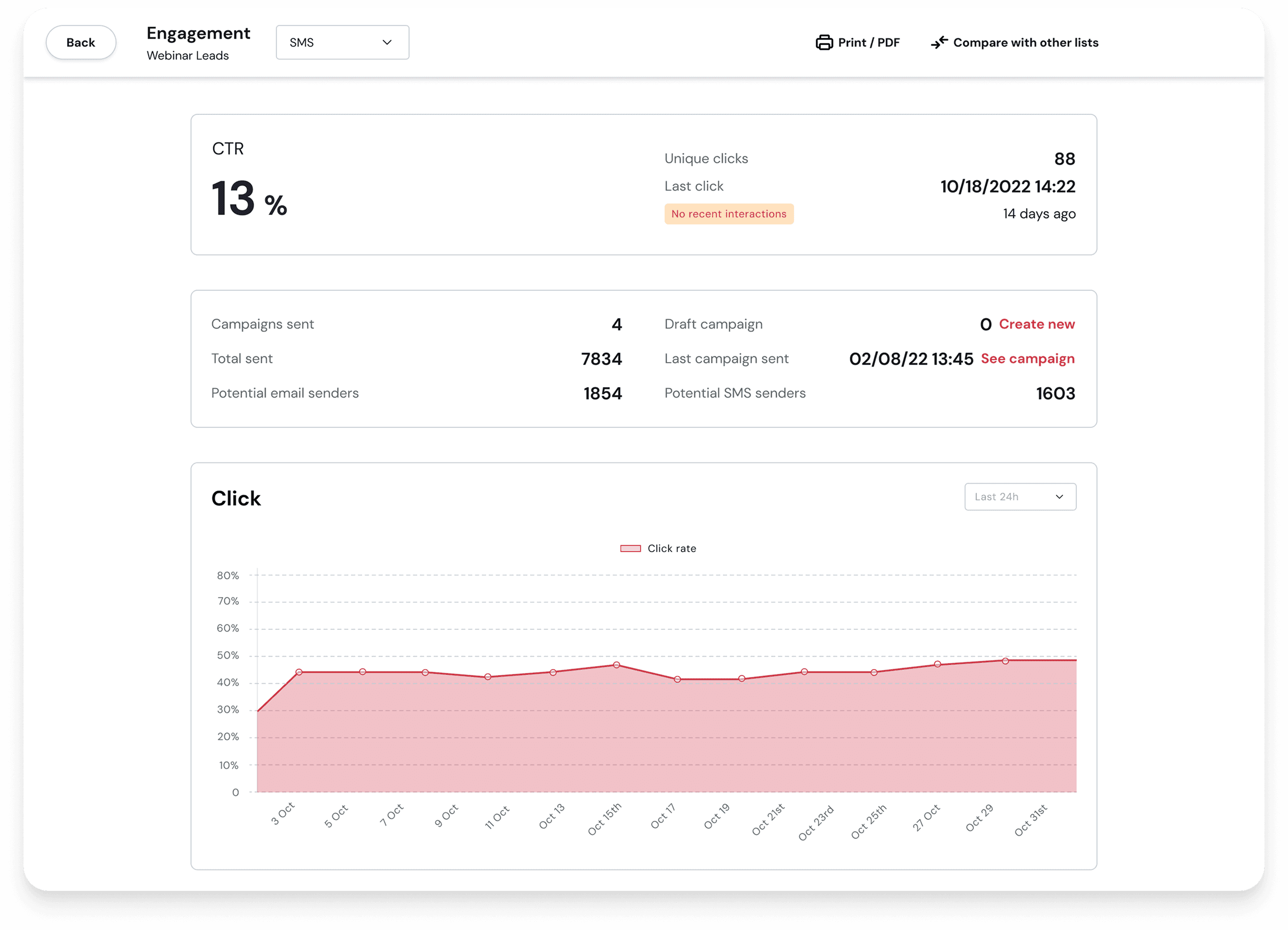
Task: Click the Create new draft link
Action: point(1037,325)
